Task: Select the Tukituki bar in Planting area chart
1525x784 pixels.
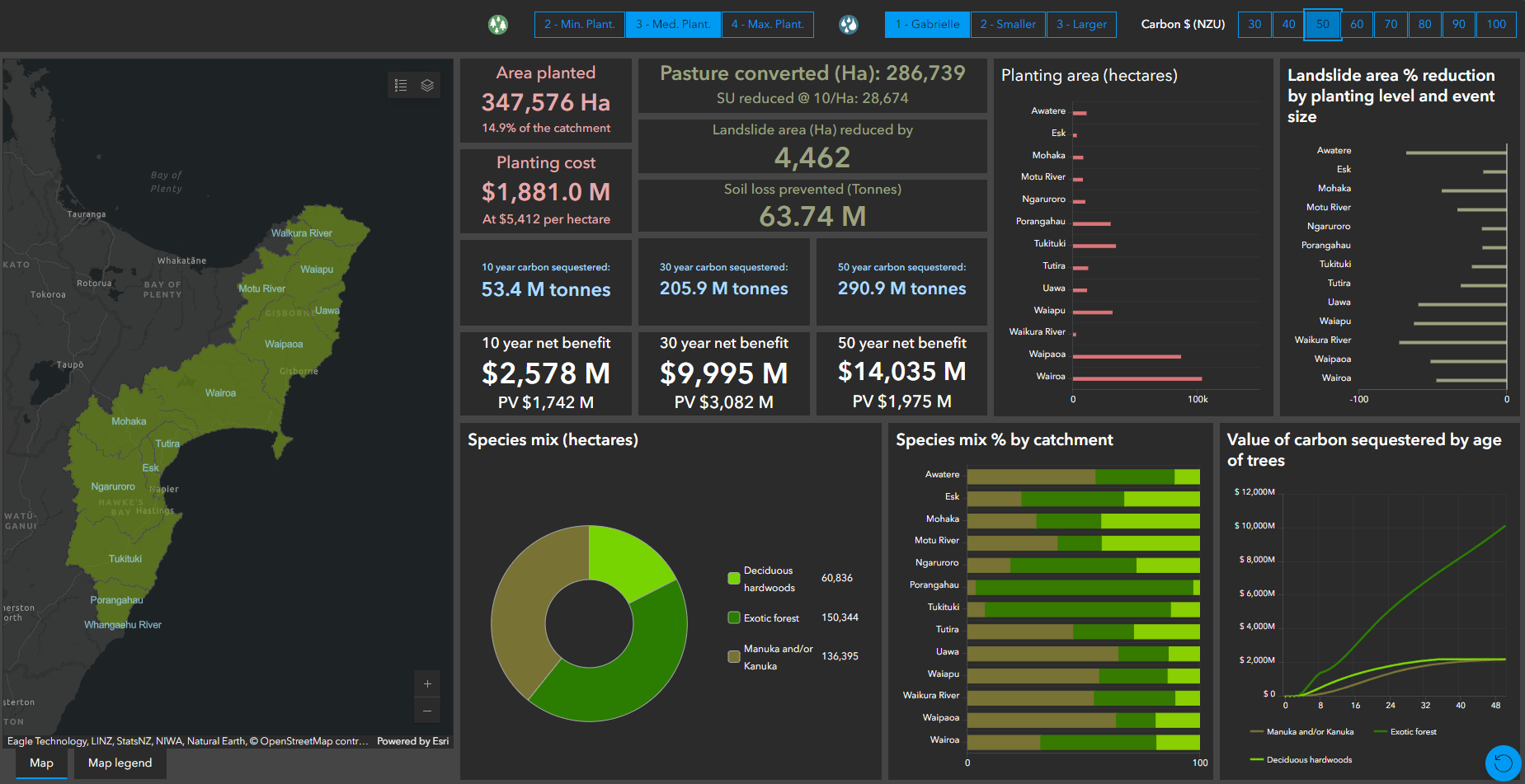Action: click(x=1094, y=246)
